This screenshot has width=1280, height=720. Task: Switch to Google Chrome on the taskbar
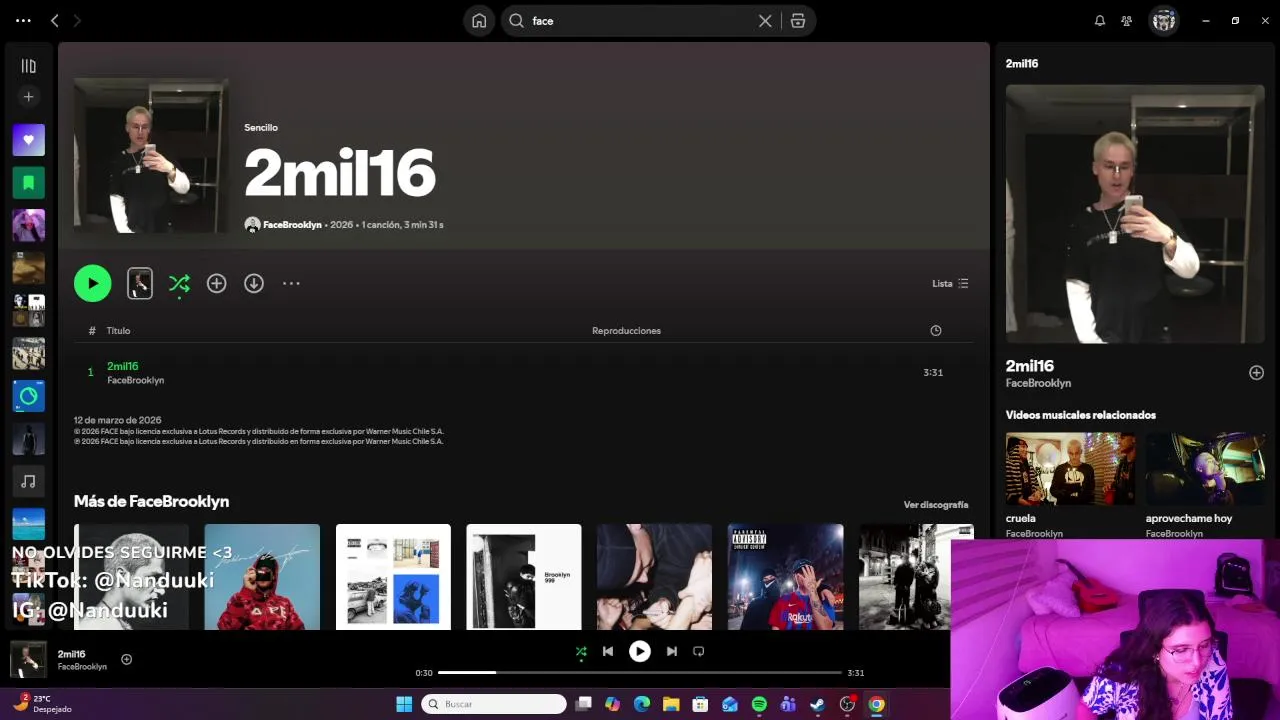coord(876,704)
